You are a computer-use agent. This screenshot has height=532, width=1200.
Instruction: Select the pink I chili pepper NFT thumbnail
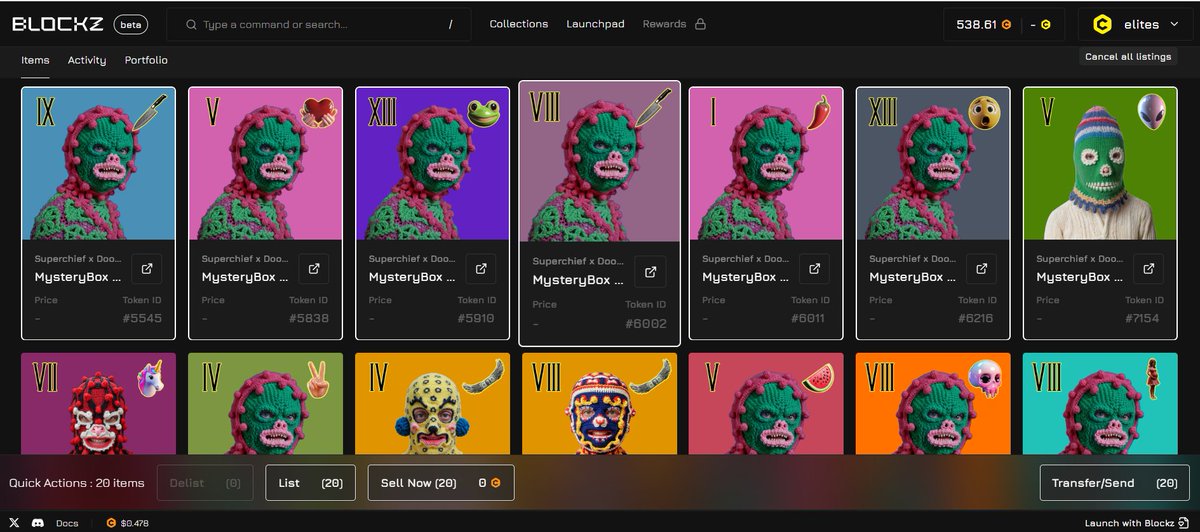pyautogui.click(x=767, y=164)
